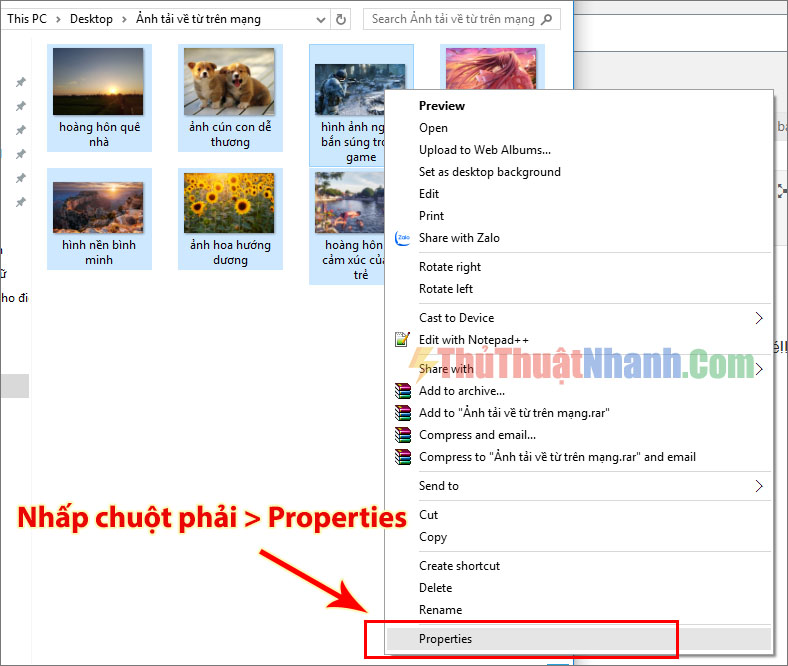Choose Set as desktop background
The height and width of the screenshot is (666, 788).
(x=489, y=172)
